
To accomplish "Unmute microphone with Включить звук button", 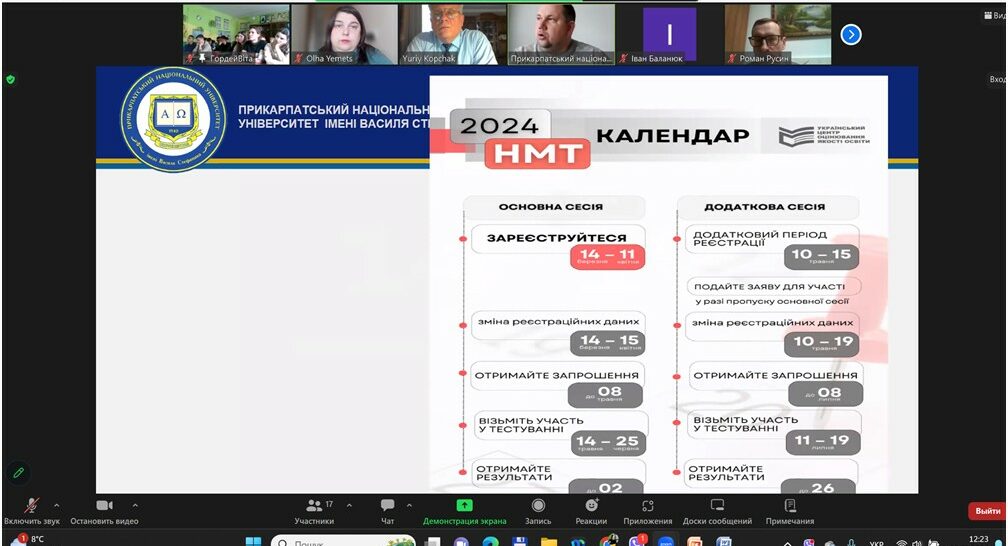I will pyautogui.click(x=31, y=506).
